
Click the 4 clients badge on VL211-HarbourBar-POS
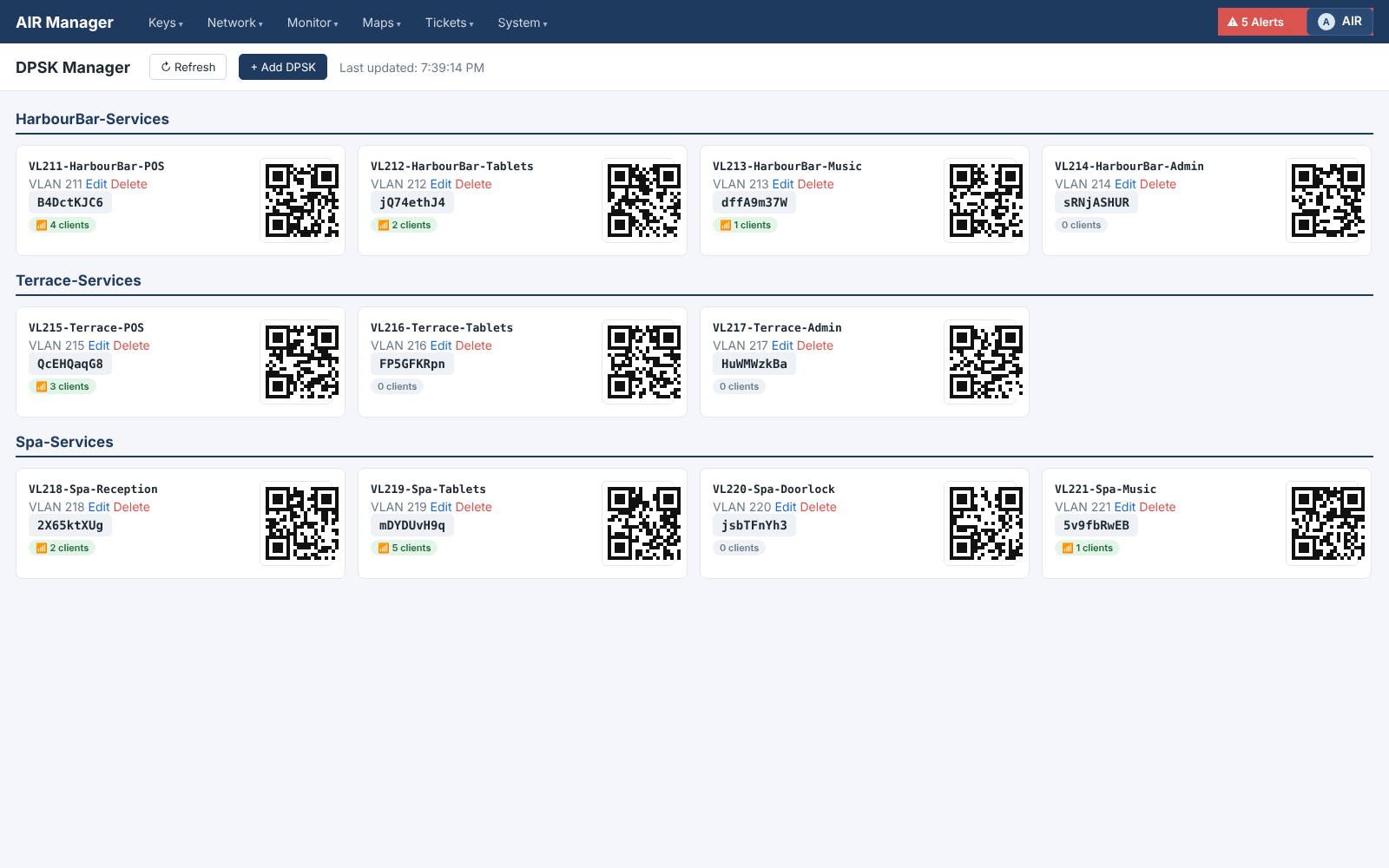pos(63,225)
